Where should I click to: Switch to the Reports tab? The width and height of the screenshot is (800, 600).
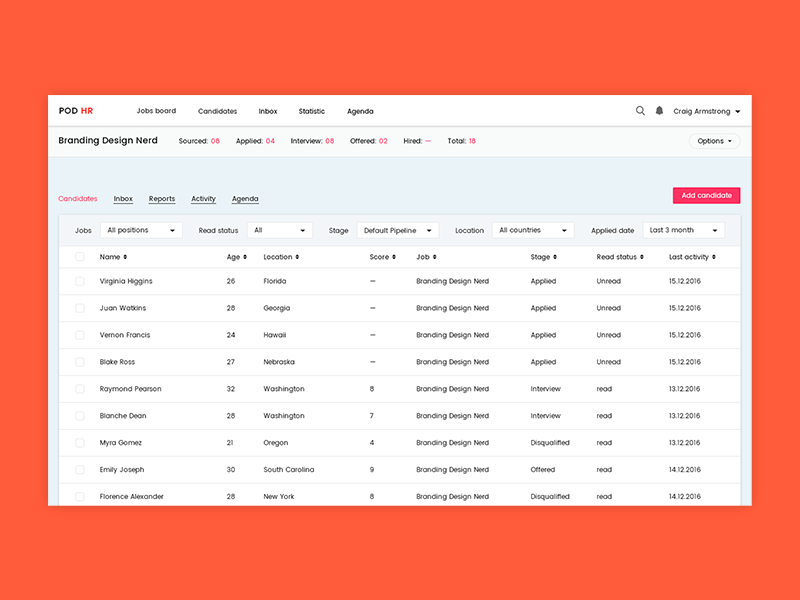pyautogui.click(x=162, y=199)
